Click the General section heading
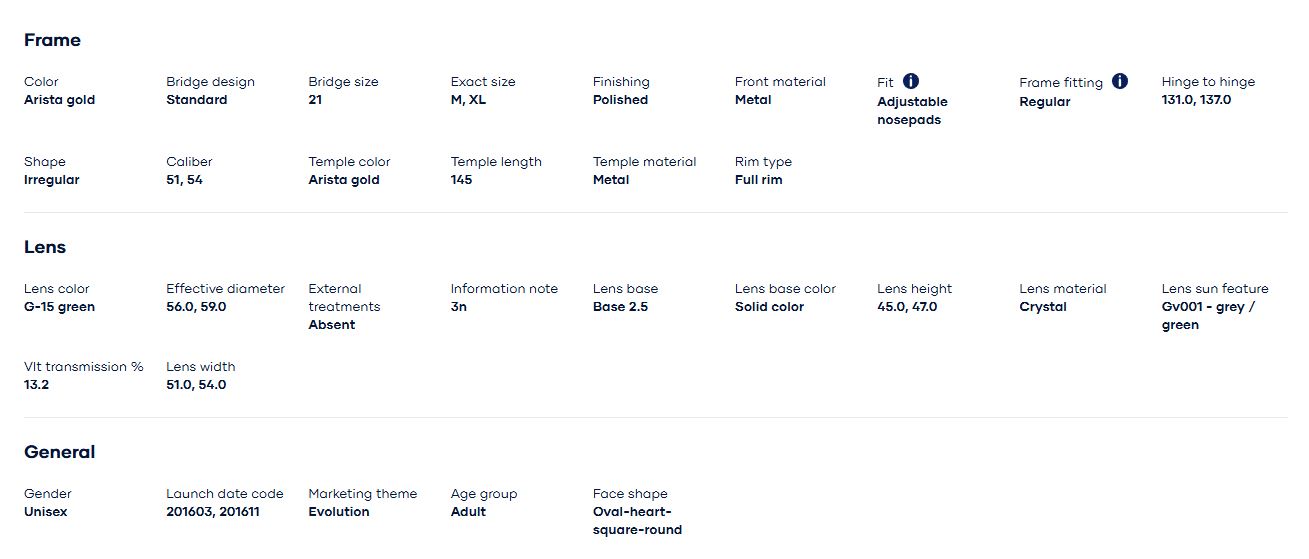This screenshot has height=559, width=1309. 59,452
